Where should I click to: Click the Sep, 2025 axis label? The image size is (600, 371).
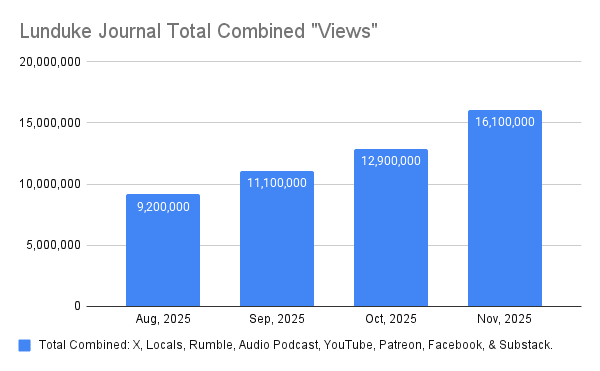277,319
